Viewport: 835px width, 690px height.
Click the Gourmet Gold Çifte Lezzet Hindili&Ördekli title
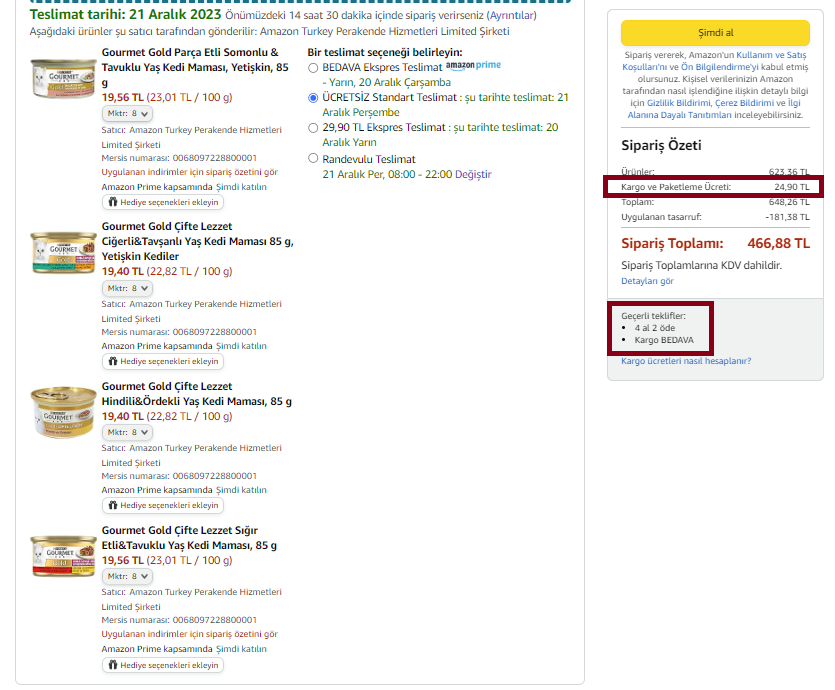click(197, 394)
